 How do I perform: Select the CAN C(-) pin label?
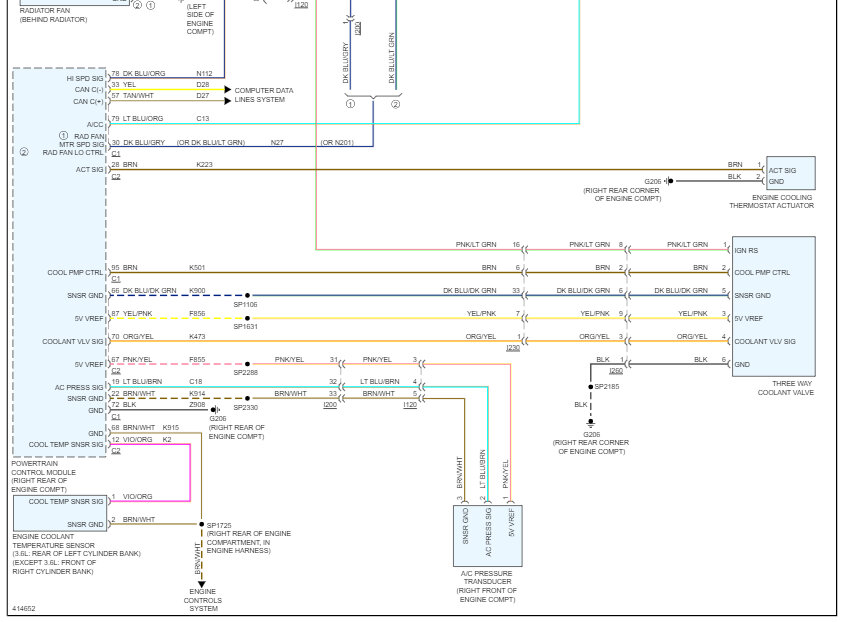(89, 89)
